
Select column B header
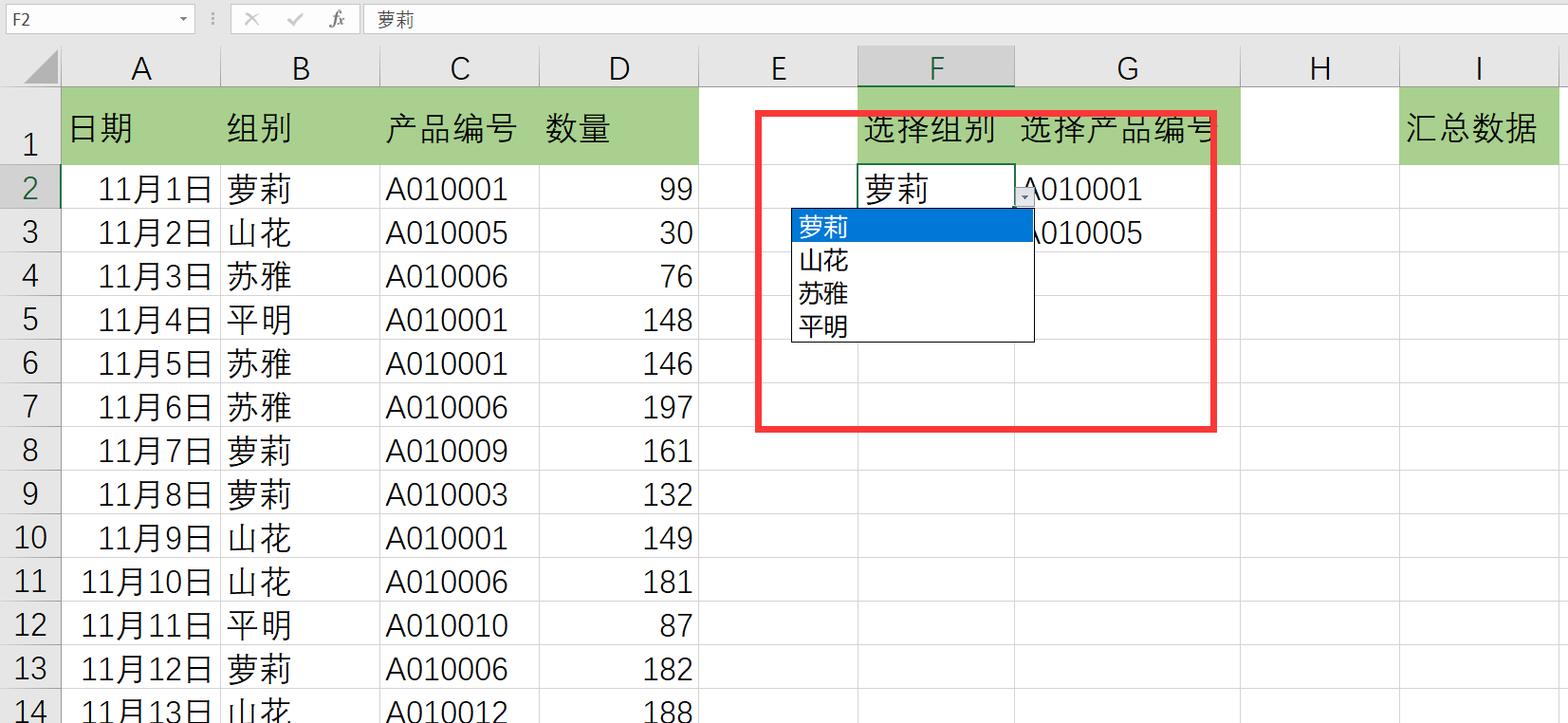(300, 68)
